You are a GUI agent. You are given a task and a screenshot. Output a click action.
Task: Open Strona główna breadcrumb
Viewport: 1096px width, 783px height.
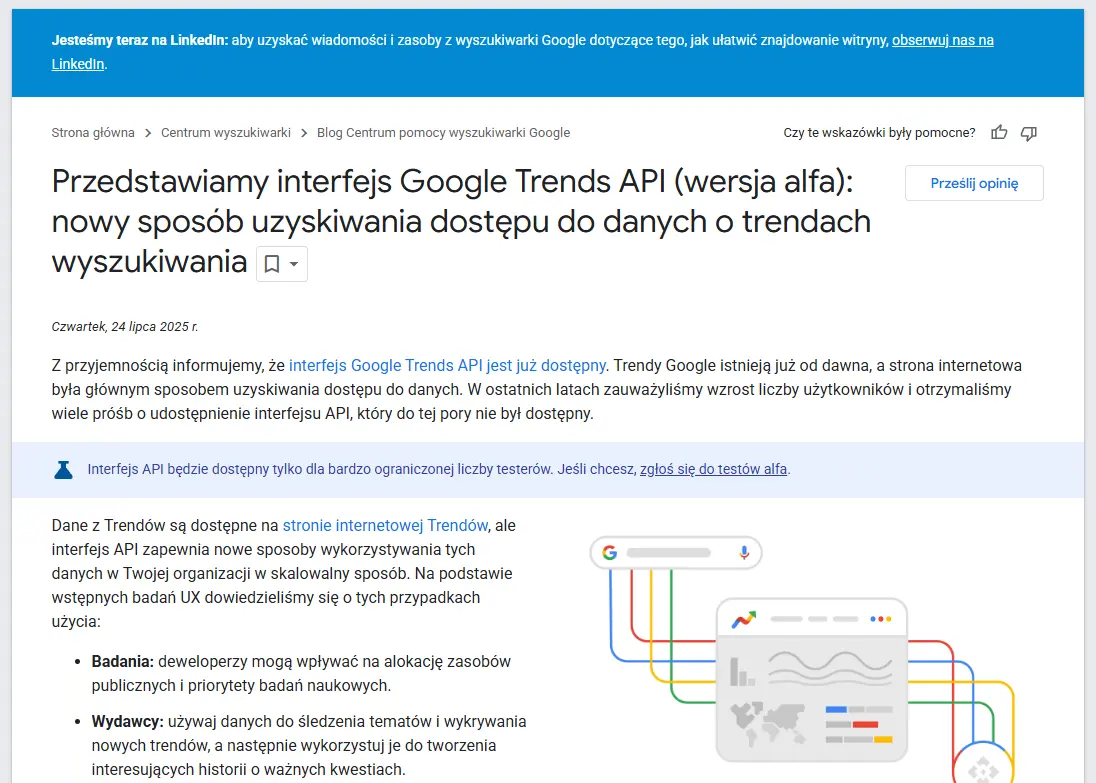click(93, 133)
